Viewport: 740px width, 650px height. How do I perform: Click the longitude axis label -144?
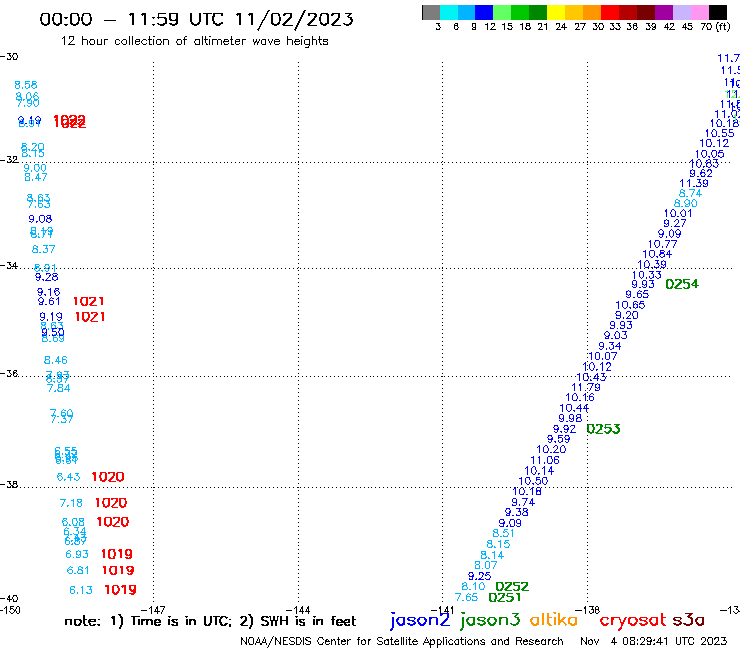pos(298,610)
